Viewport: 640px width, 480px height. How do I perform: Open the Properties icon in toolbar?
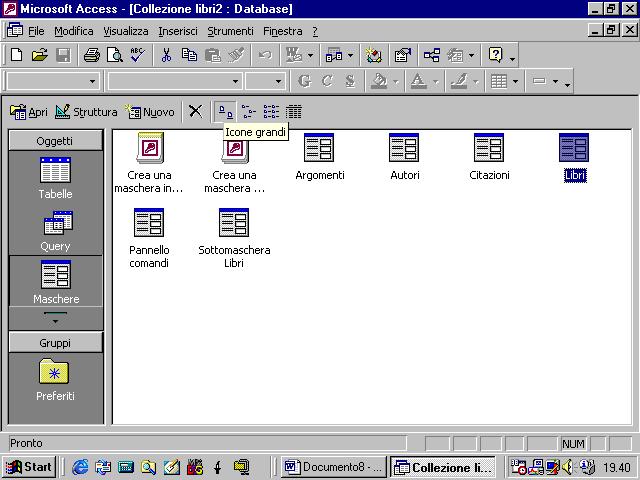point(402,55)
